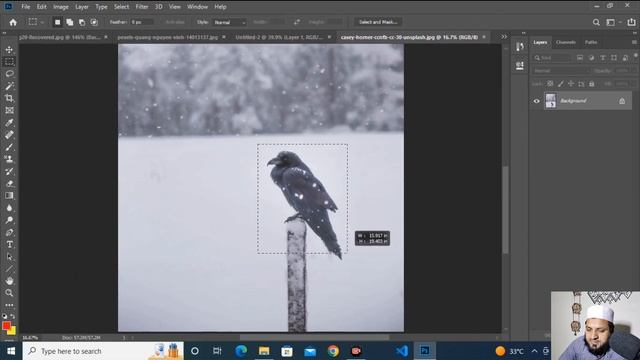Select the Hand tool

click(x=9, y=281)
